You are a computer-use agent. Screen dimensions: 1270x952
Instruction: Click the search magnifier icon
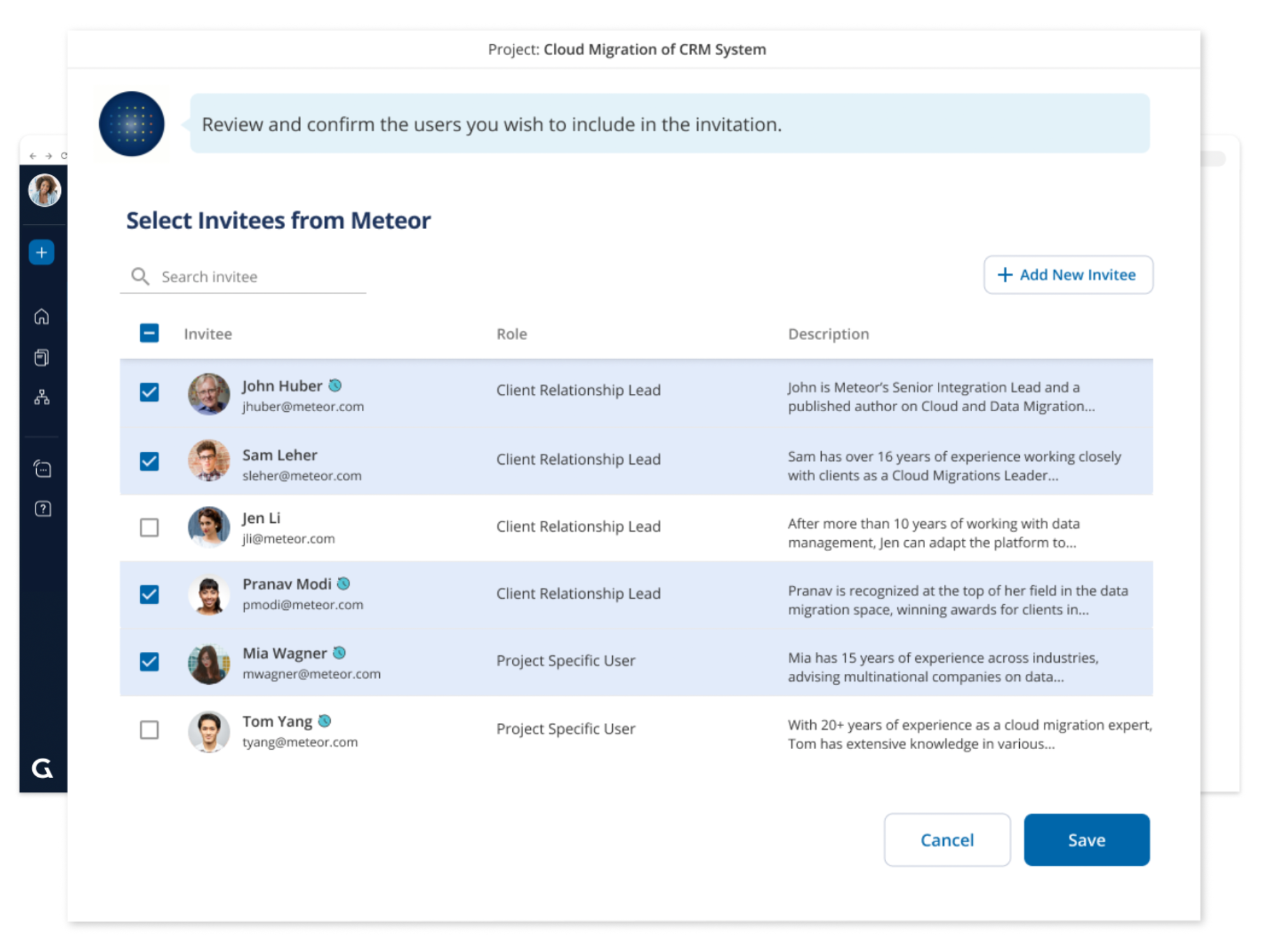tap(140, 276)
